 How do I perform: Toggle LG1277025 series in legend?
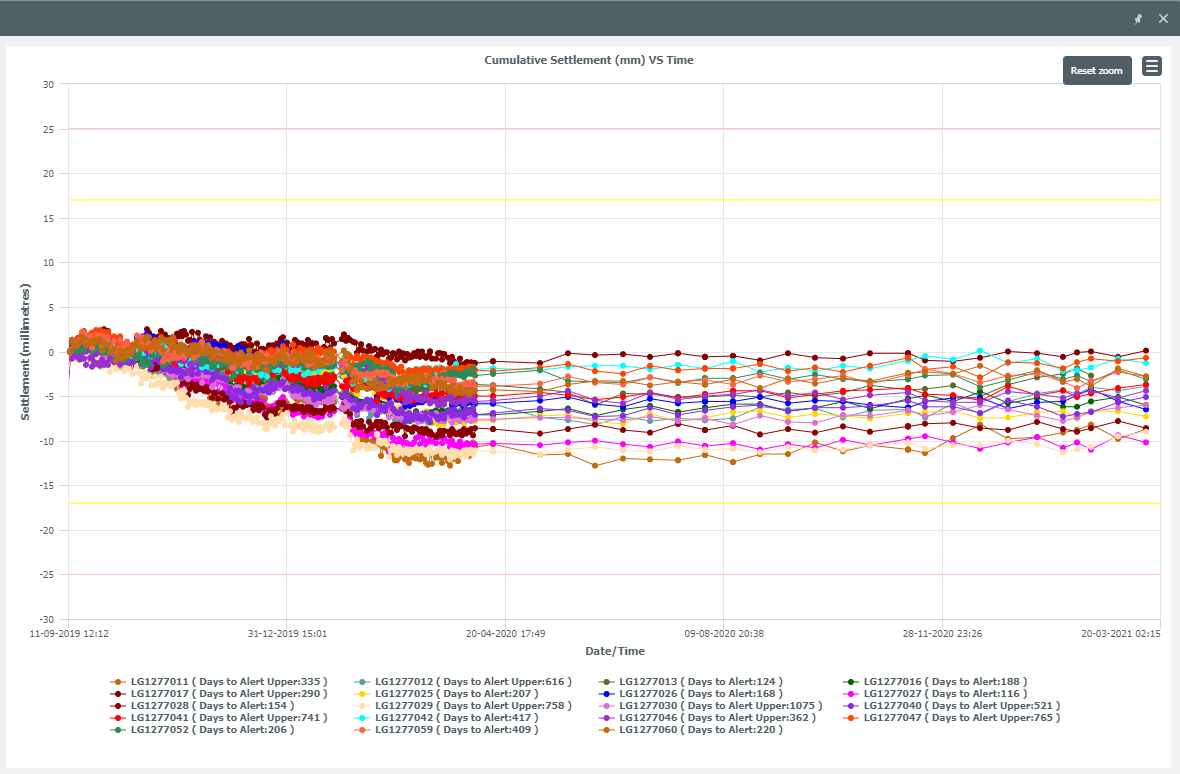tap(446, 694)
